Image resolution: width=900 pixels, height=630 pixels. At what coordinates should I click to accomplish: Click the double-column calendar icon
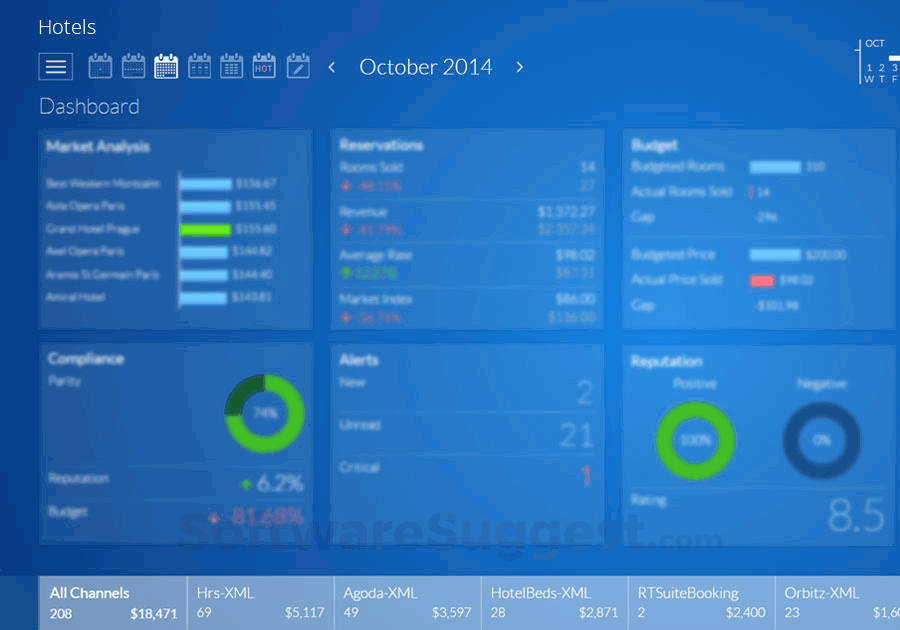[x=198, y=66]
